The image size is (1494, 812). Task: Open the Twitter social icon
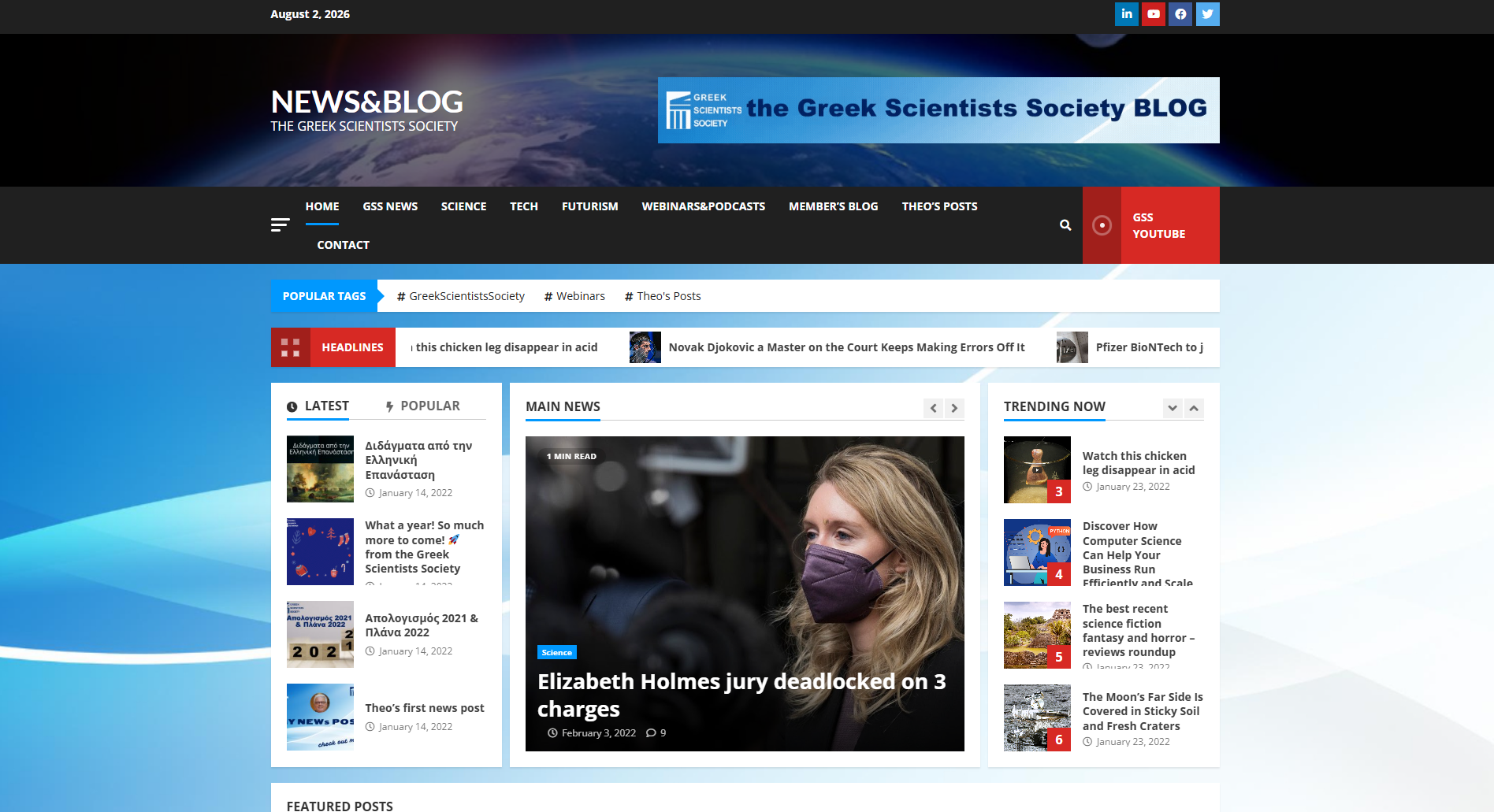1207,14
